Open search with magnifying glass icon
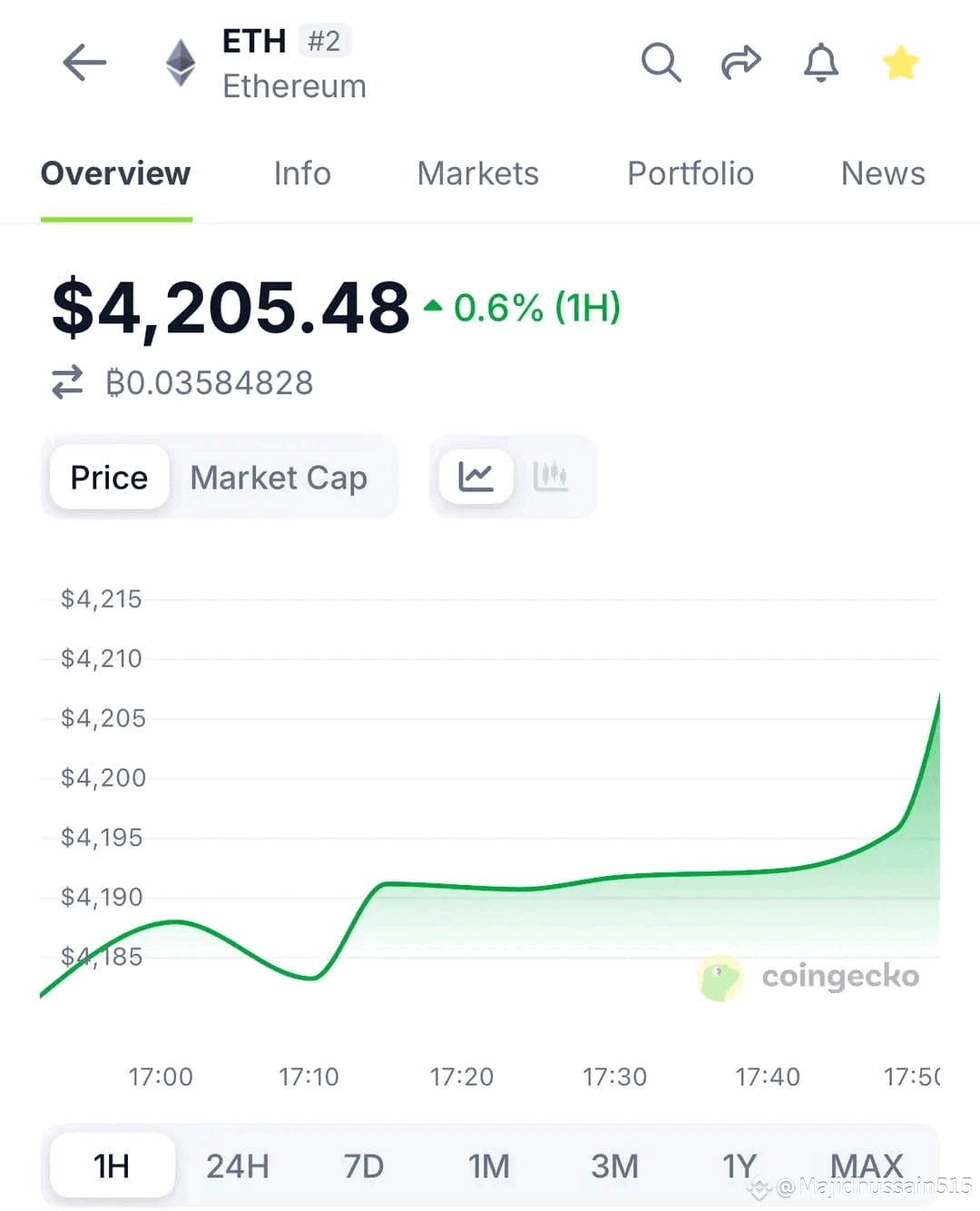980x1211 pixels. [661, 63]
